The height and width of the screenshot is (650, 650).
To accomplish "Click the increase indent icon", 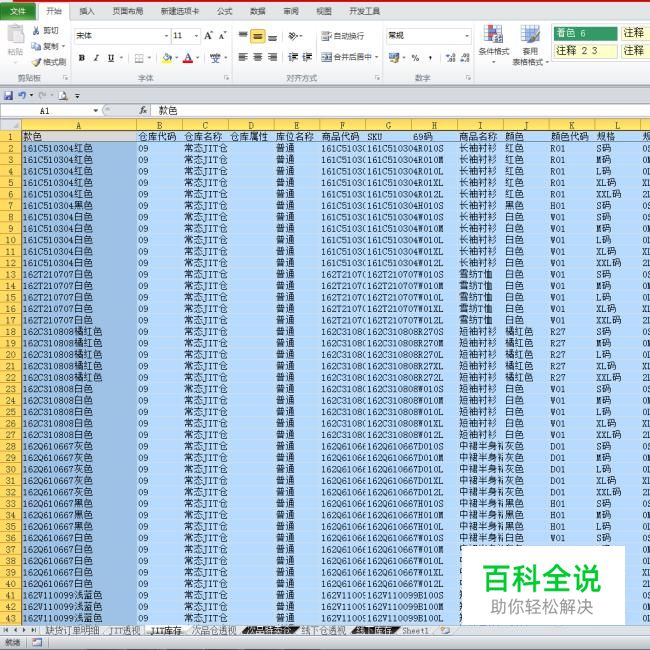I will click(307, 57).
